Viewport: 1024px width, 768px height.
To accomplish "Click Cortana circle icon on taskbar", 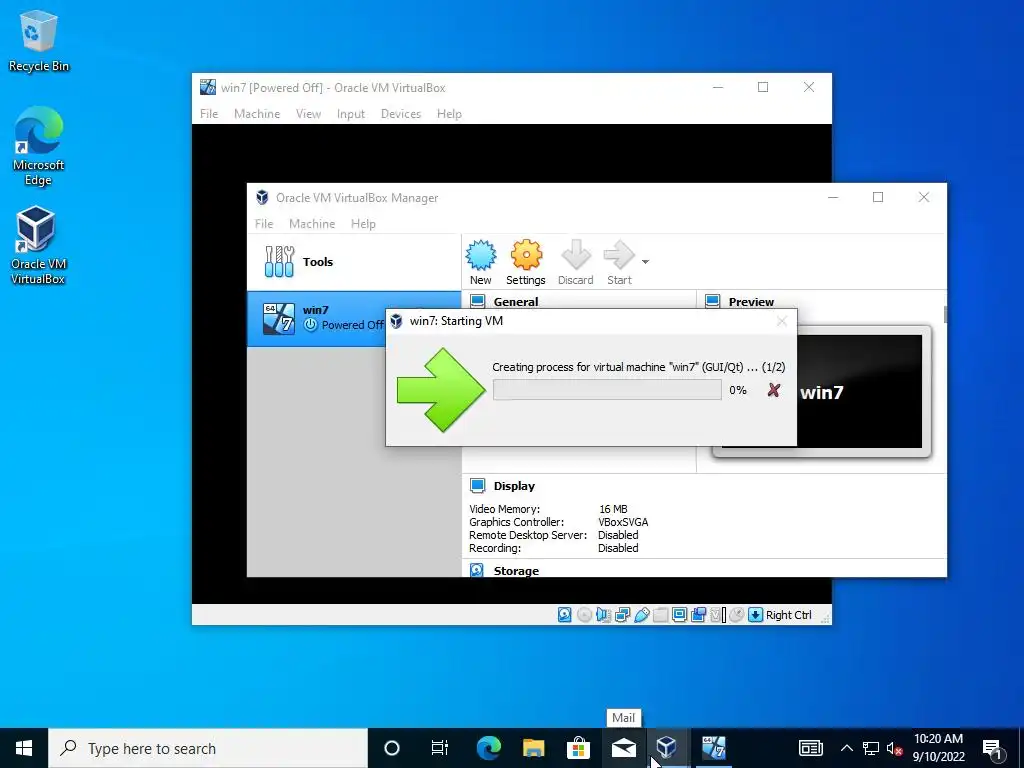I will pos(392,748).
